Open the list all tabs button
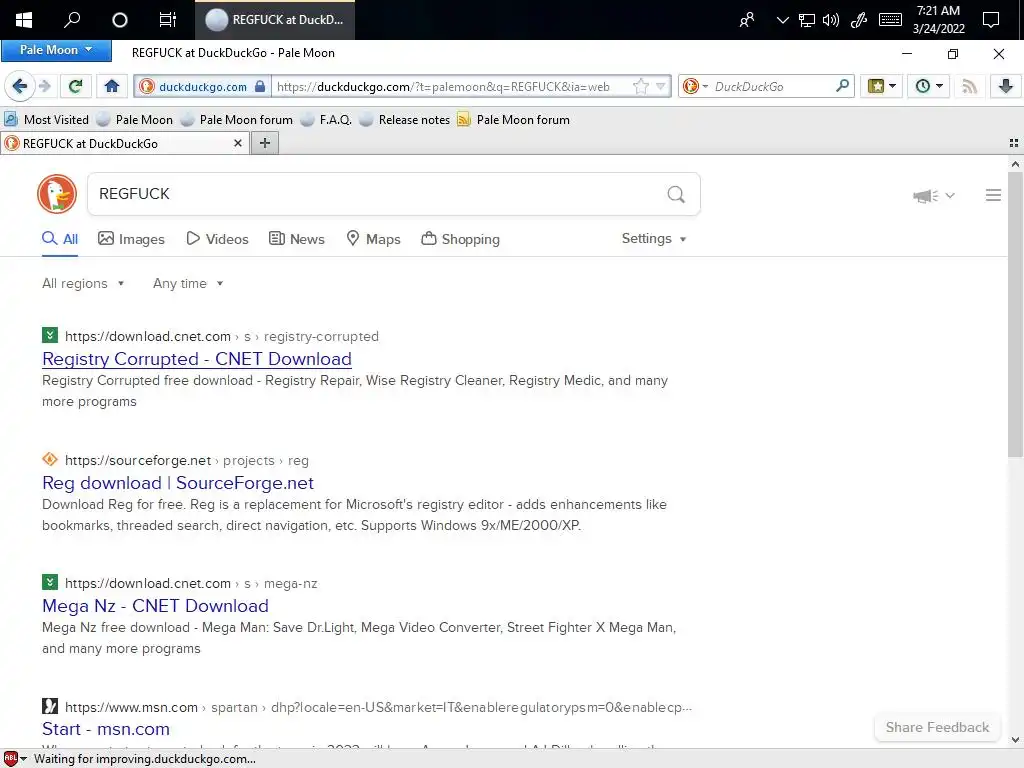 1014,143
